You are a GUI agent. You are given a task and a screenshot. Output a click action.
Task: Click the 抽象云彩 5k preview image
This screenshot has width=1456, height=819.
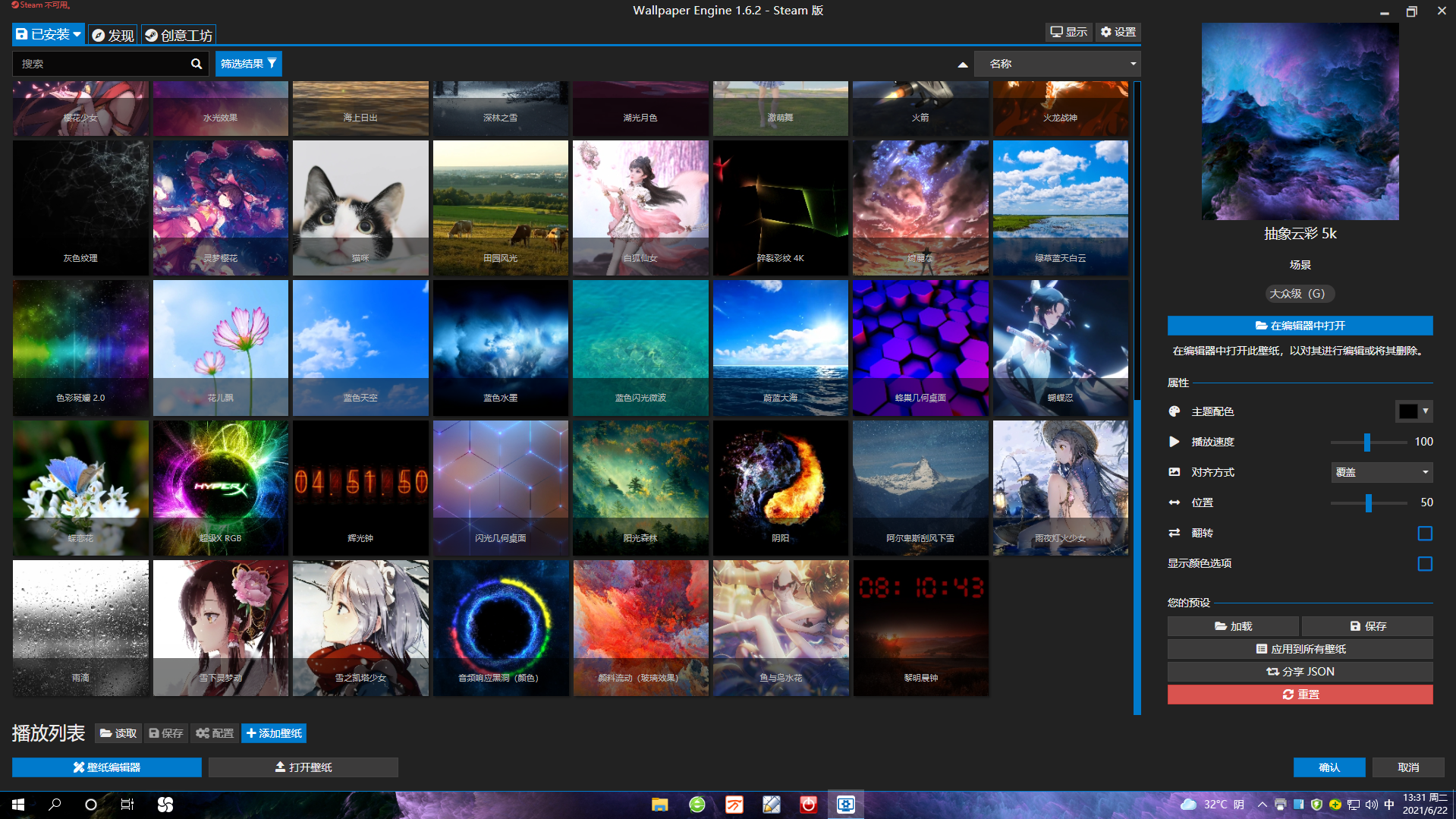pos(1300,121)
